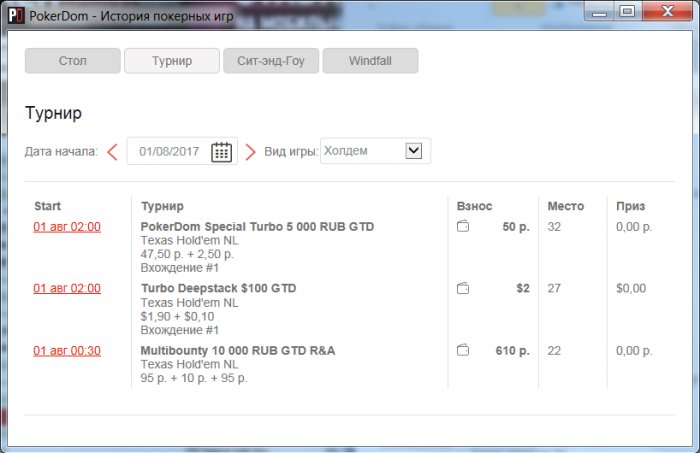Click place value 32
Image resolution: width=700 pixels, height=453 pixels.
(554, 227)
